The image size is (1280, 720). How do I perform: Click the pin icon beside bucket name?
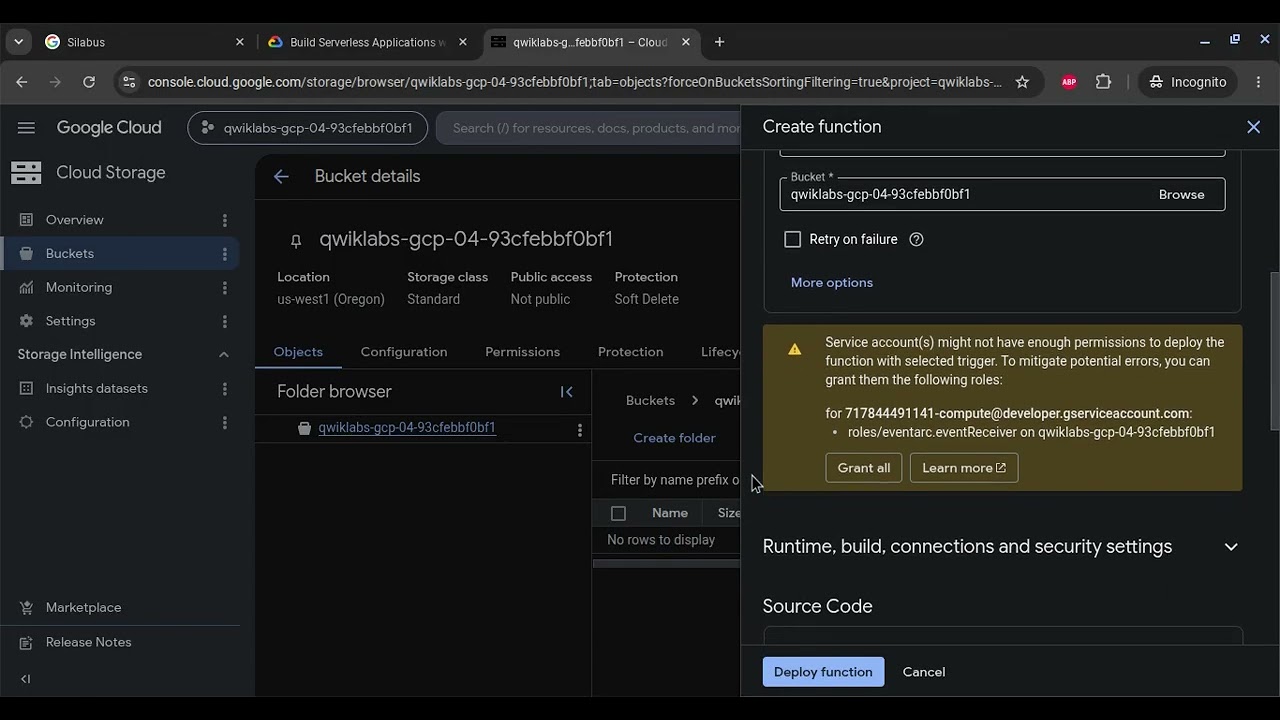tap(295, 241)
